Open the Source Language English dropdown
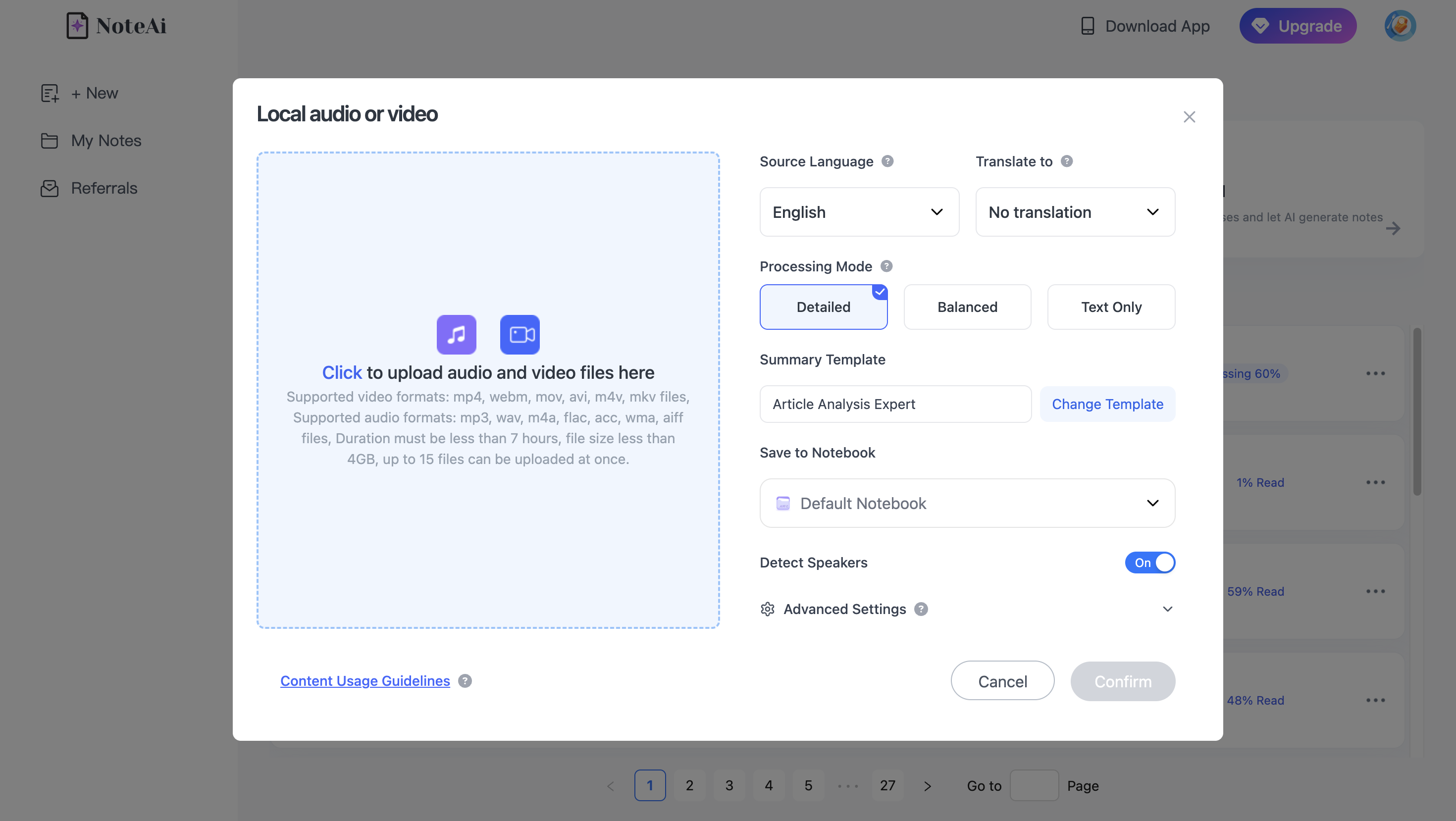Image resolution: width=1456 pixels, height=821 pixels. coord(859,212)
